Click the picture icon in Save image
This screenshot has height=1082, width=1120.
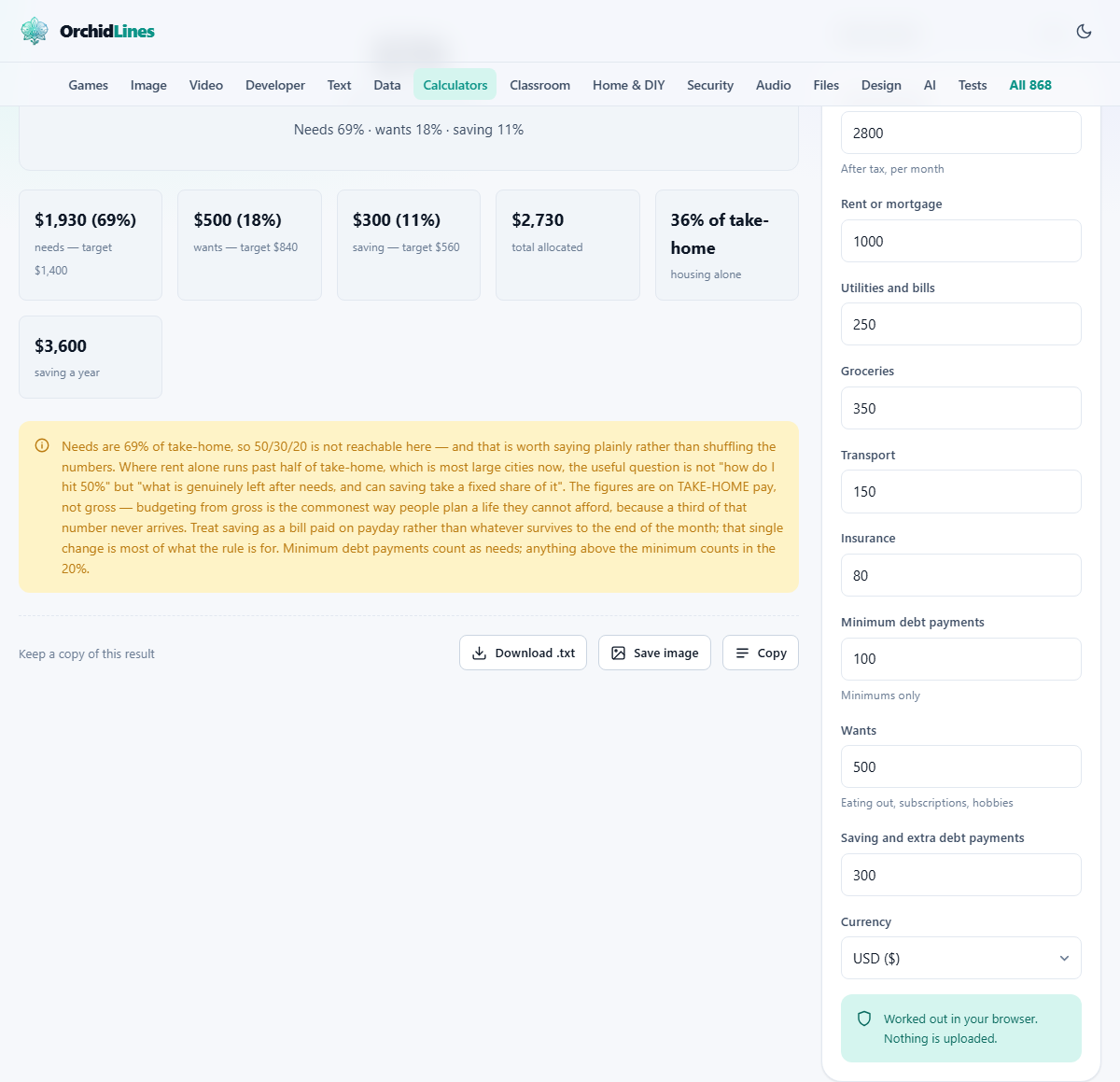(618, 653)
